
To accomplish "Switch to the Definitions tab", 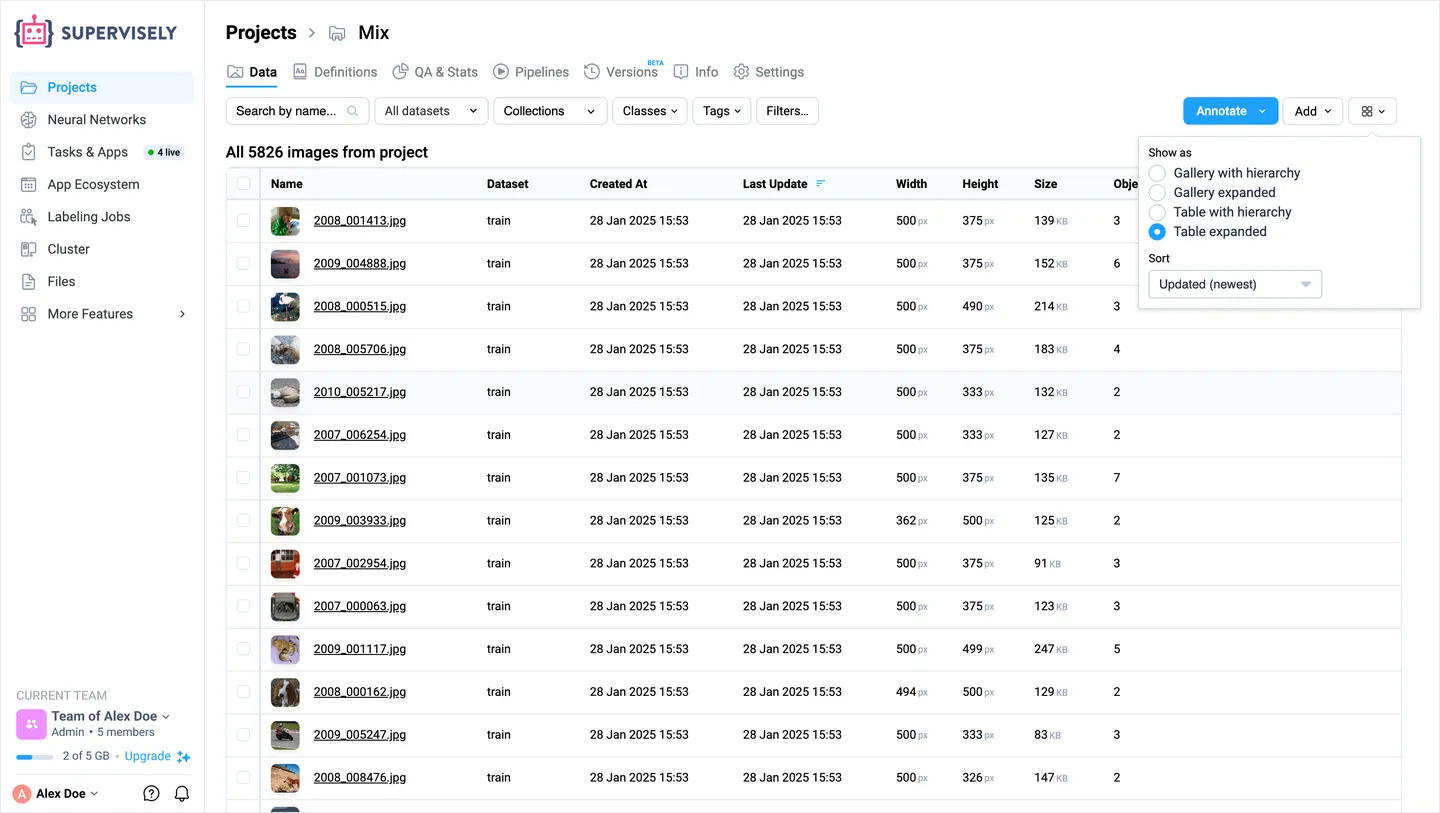I will [335, 72].
